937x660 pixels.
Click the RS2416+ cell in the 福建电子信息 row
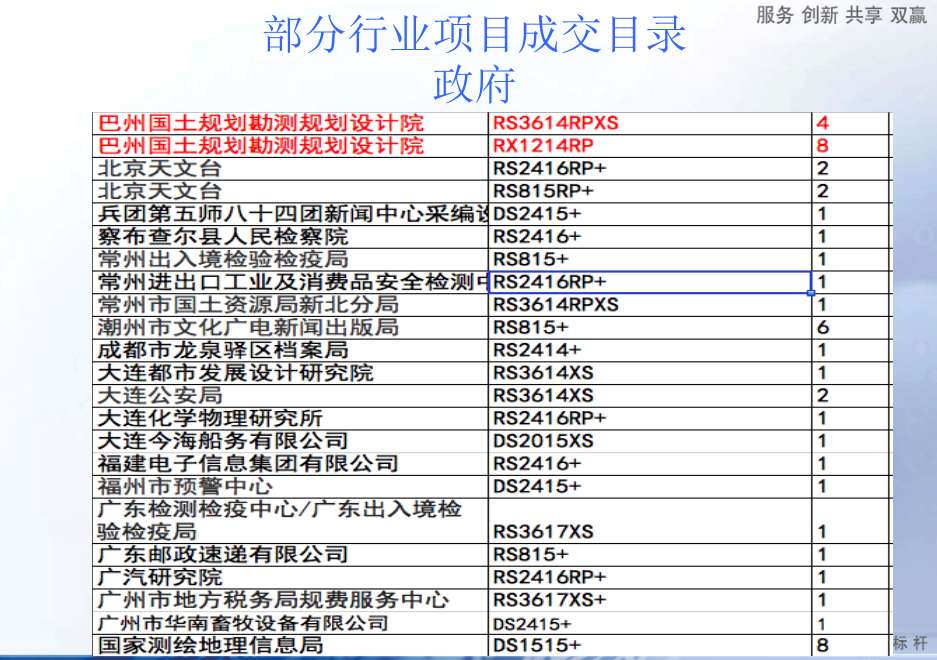650,464
